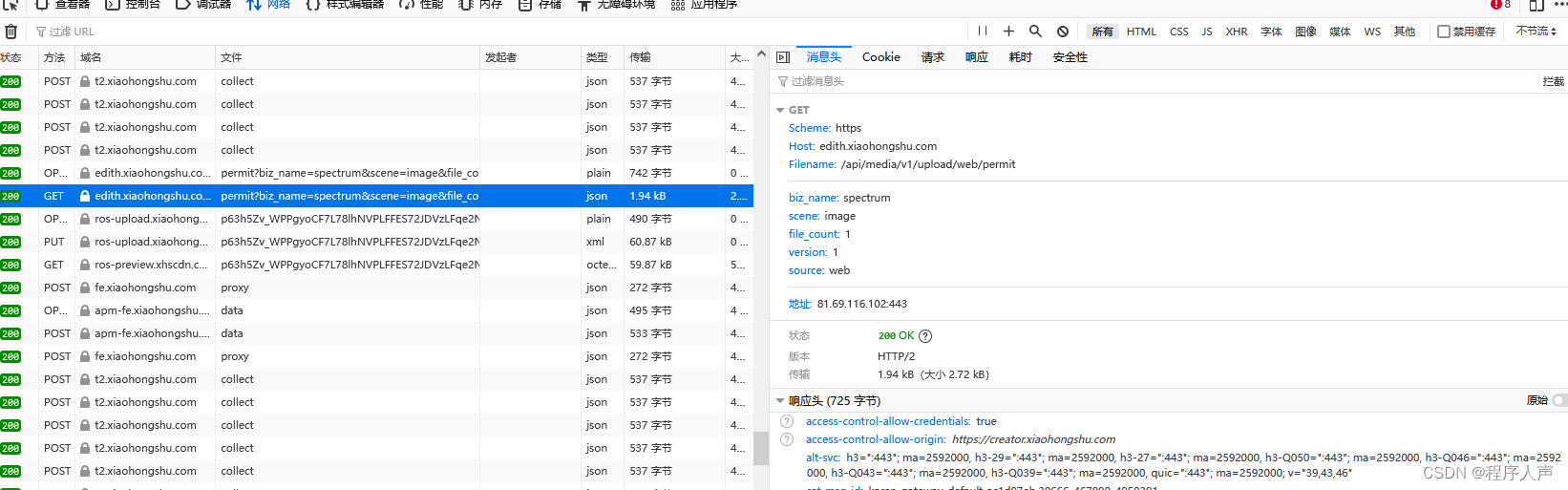Viewport: 1568px width, 490px height.
Task: Open network search with magnifier icon
Action: coord(1035,32)
